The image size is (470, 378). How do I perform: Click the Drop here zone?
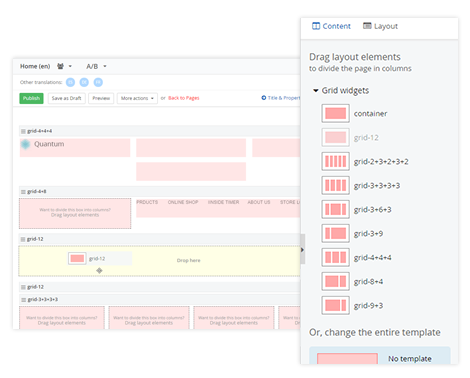click(159, 261)
